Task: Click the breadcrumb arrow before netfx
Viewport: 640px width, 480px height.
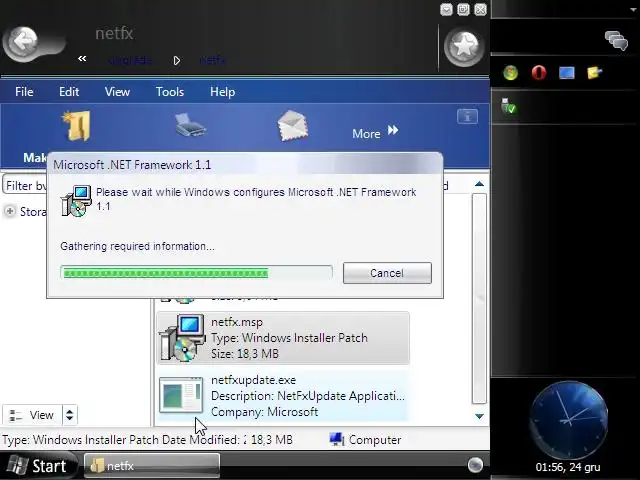Action: (177, 61)
